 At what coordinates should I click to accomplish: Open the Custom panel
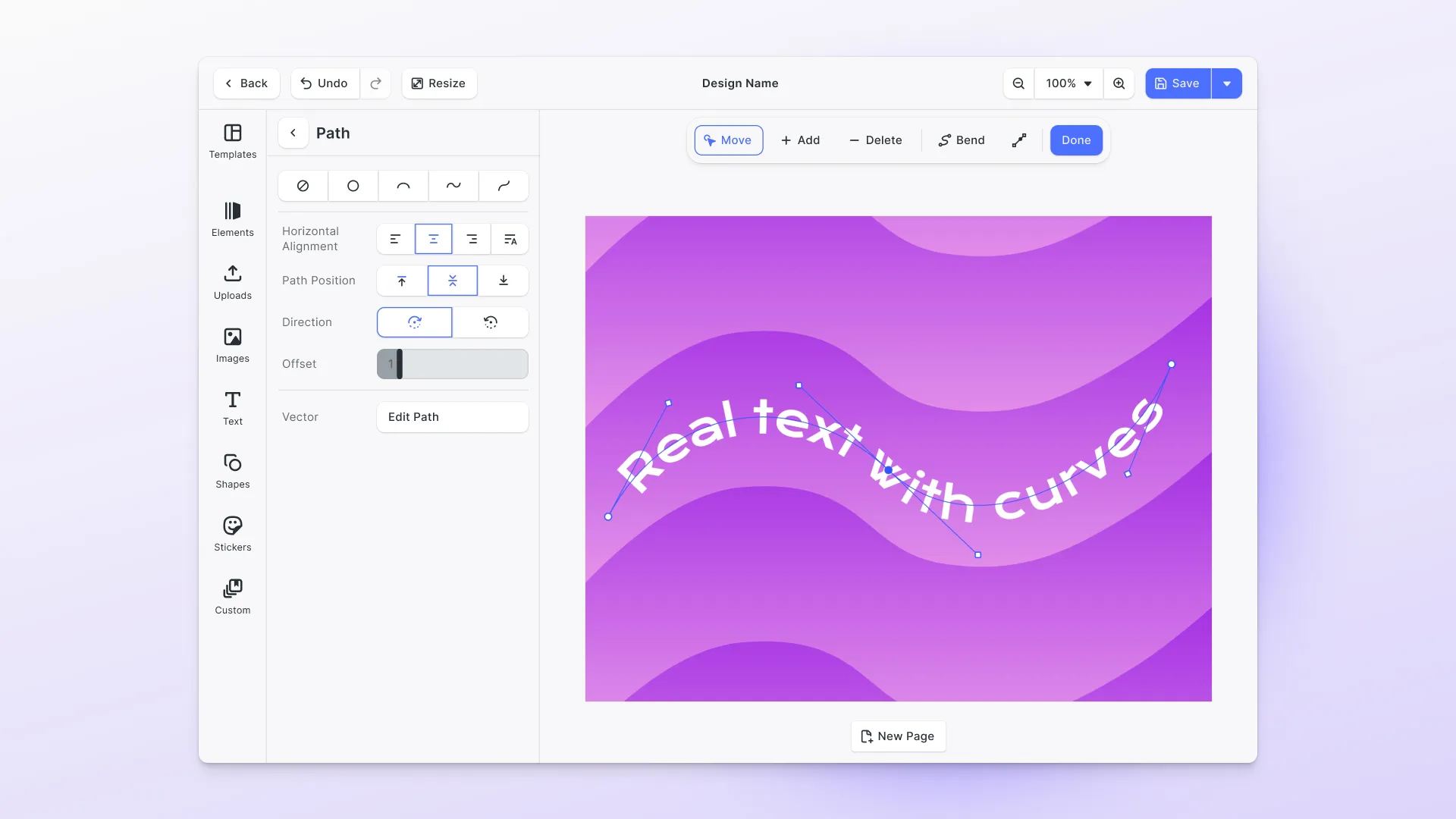point(233,598)
